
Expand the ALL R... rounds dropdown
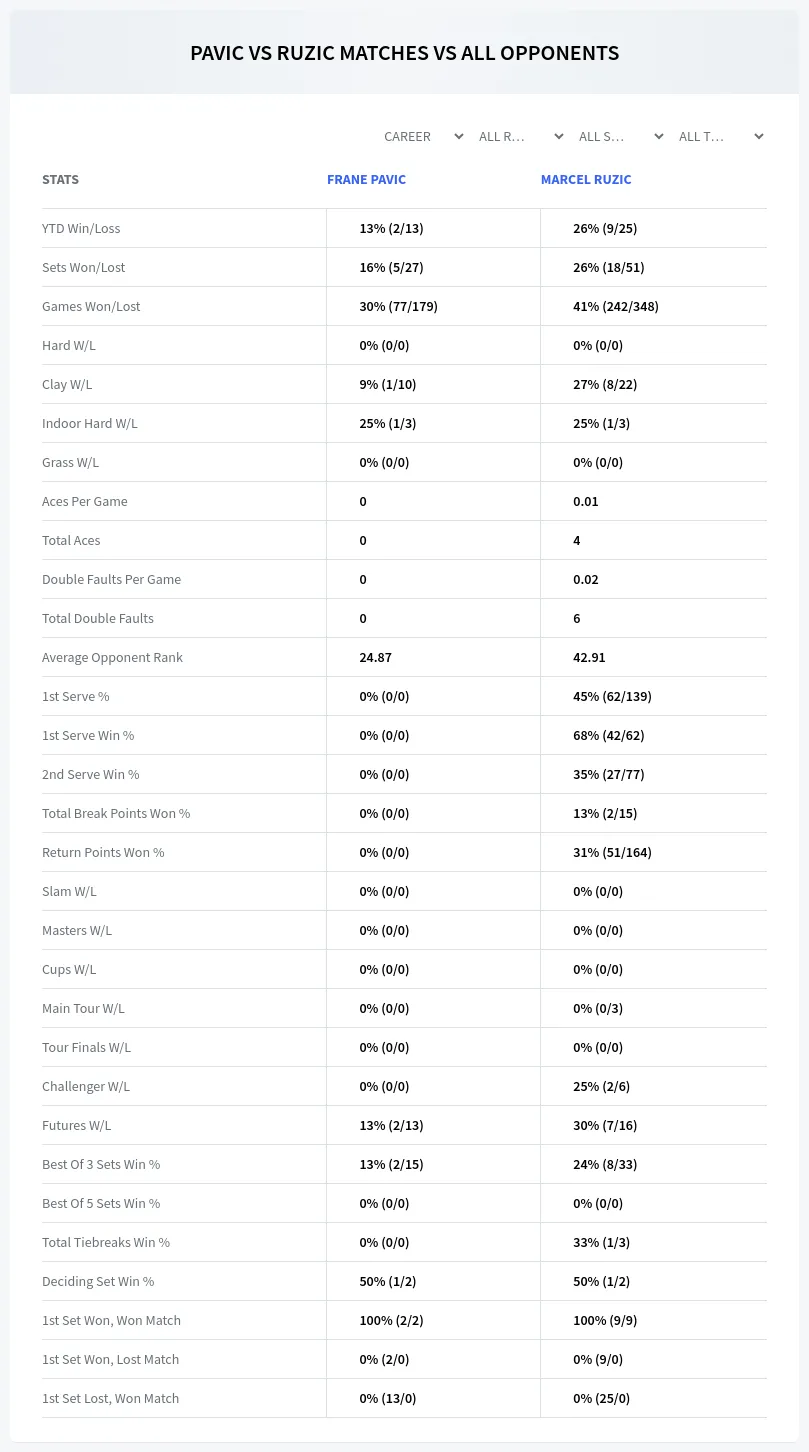(x=522, y=136)
